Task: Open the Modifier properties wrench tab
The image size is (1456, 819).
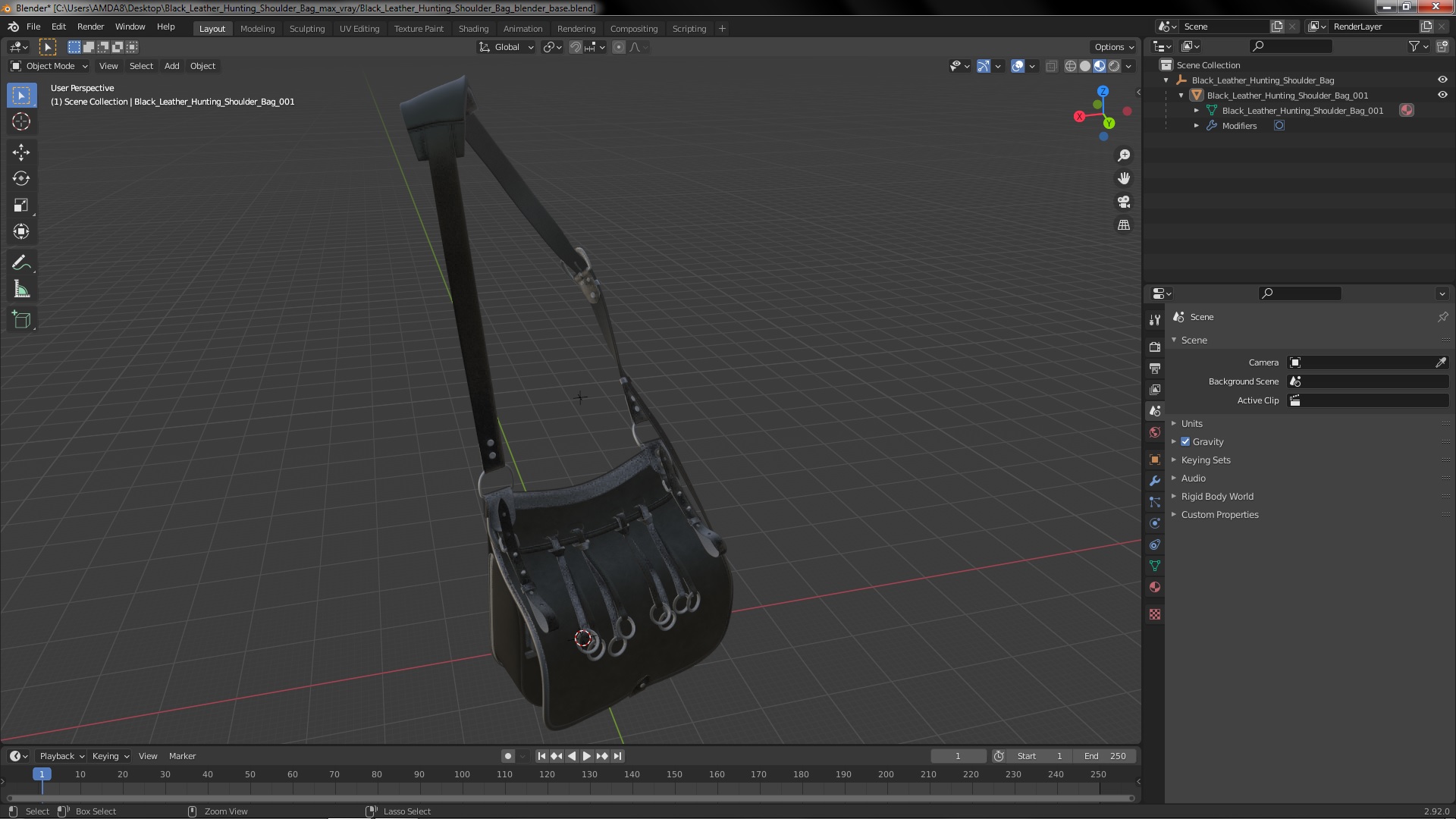Action: (x=1155, y=481)
